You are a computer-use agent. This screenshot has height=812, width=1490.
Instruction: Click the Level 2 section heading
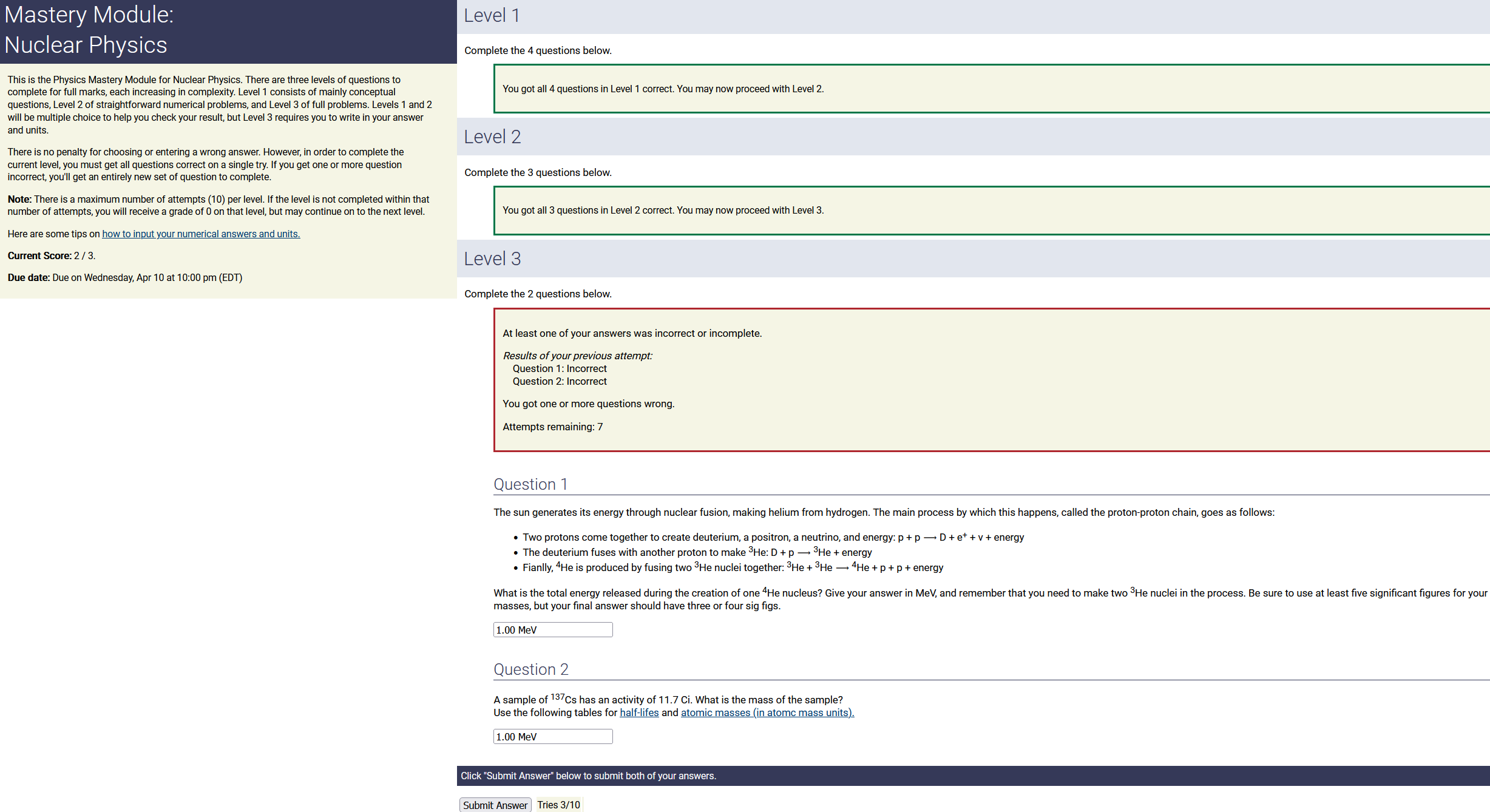pos(492,137)
